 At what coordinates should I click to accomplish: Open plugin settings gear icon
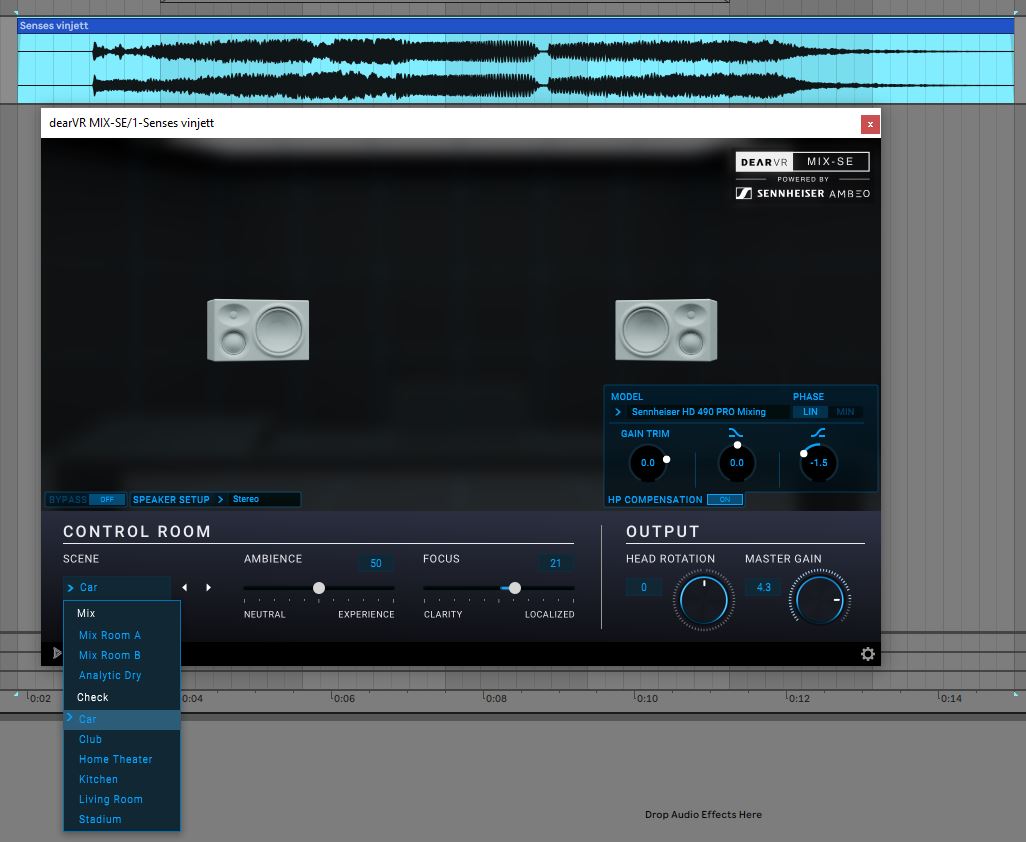click(867, 654)
